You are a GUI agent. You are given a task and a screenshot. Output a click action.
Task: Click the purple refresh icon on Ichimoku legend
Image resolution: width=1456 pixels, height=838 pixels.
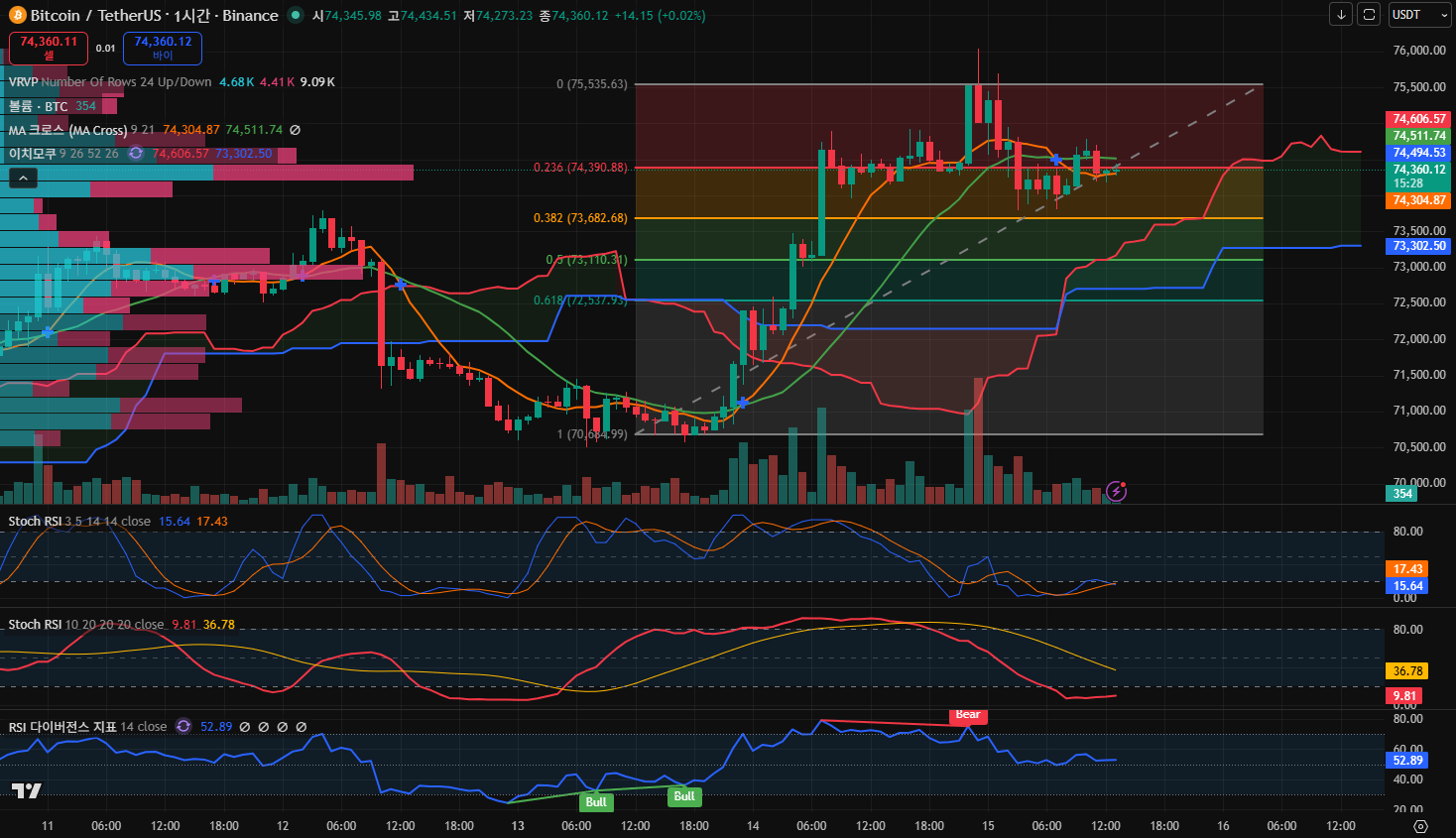click(136, 154)
